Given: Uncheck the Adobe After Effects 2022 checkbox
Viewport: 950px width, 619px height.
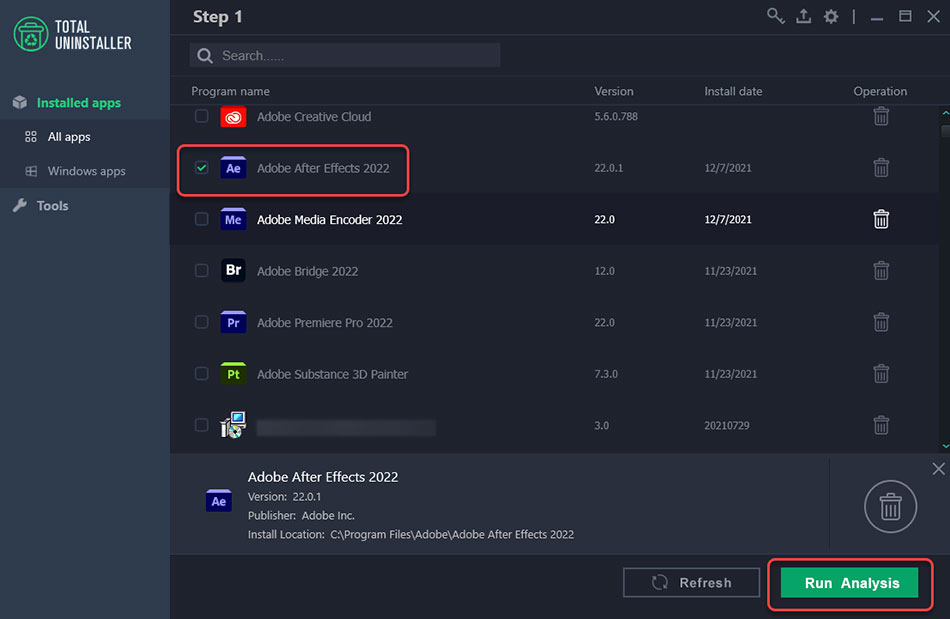Looking at the screenshot, I should point(202,167).
